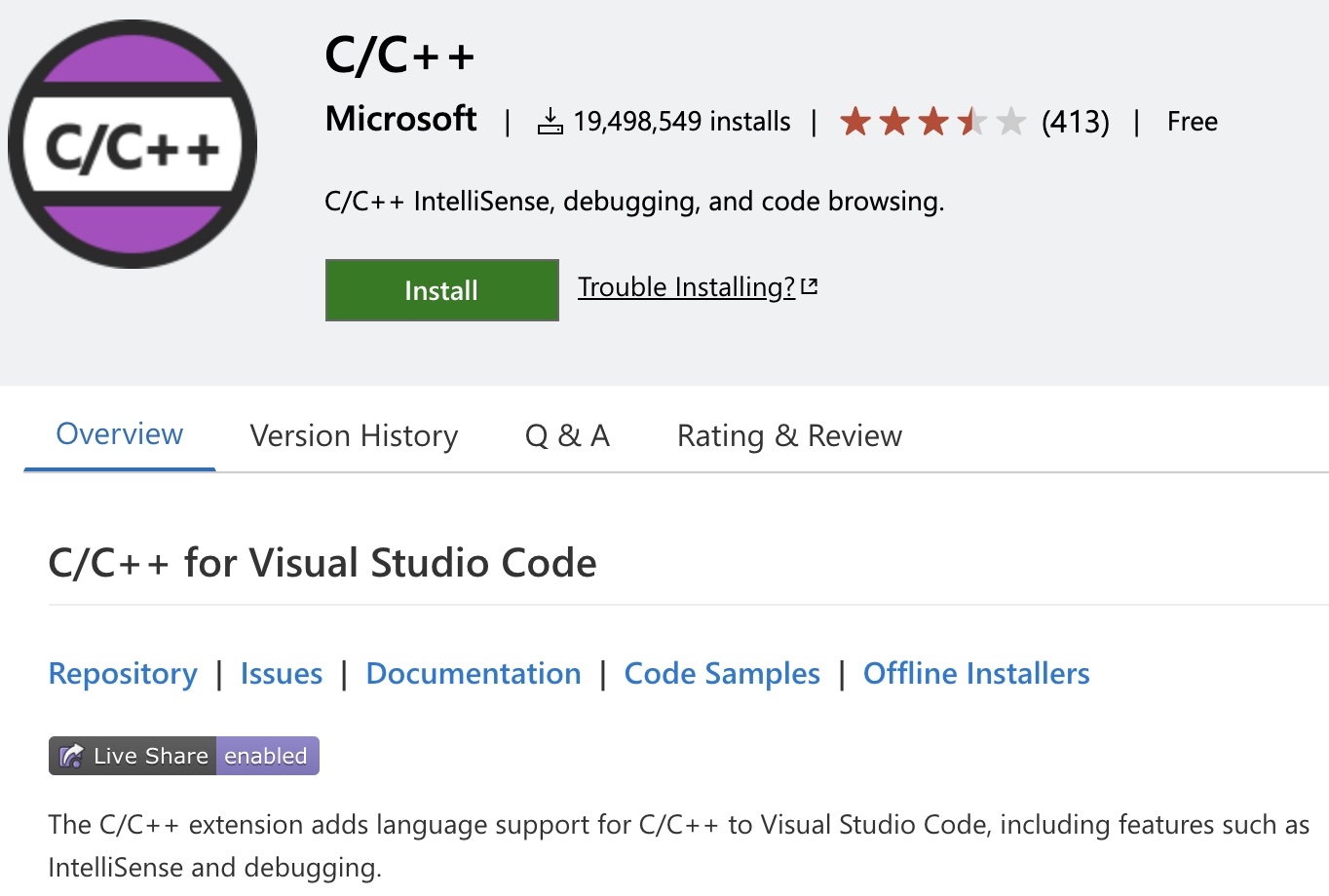Click the paragraph about the C/C++ extension
Viewport: 1329px width, 896px height.
click(x=679, y=845)
